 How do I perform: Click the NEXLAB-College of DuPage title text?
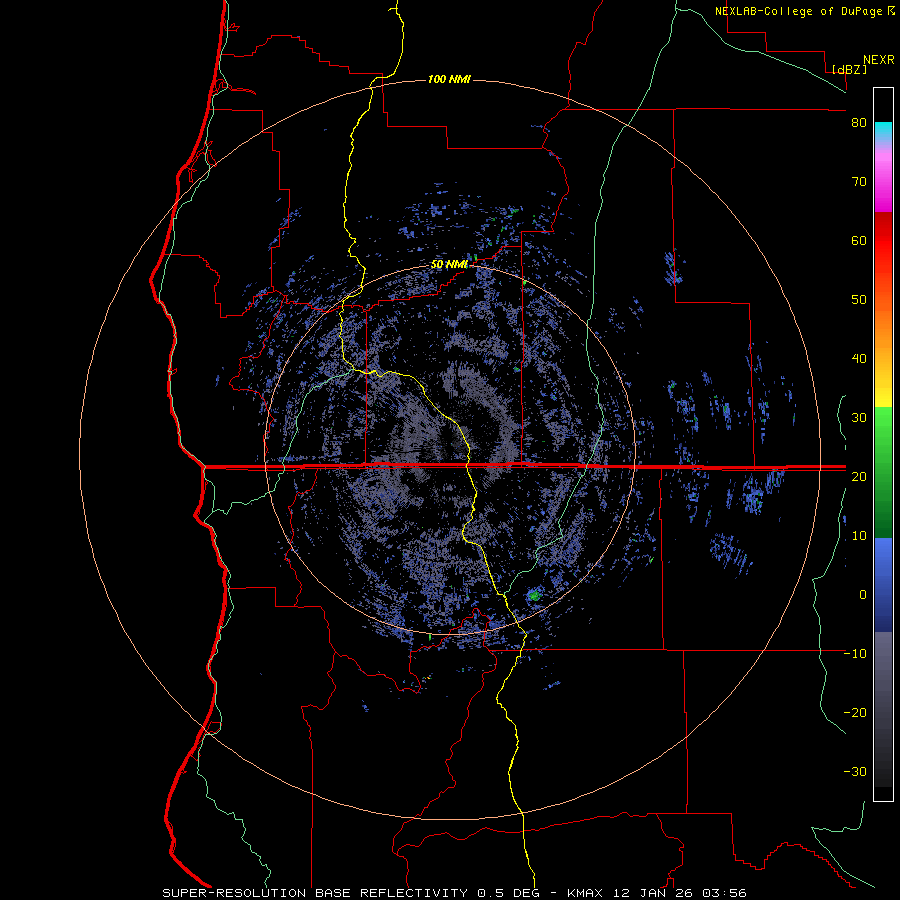point(800,11)
